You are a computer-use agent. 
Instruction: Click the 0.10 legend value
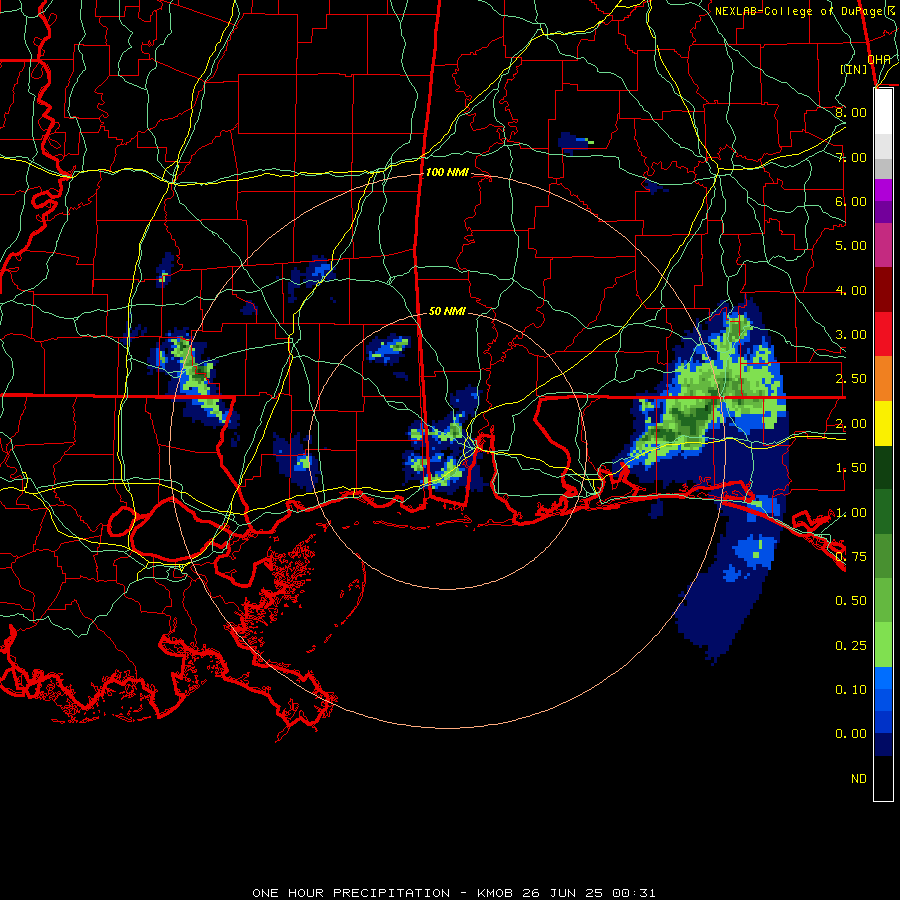(851, 690)
